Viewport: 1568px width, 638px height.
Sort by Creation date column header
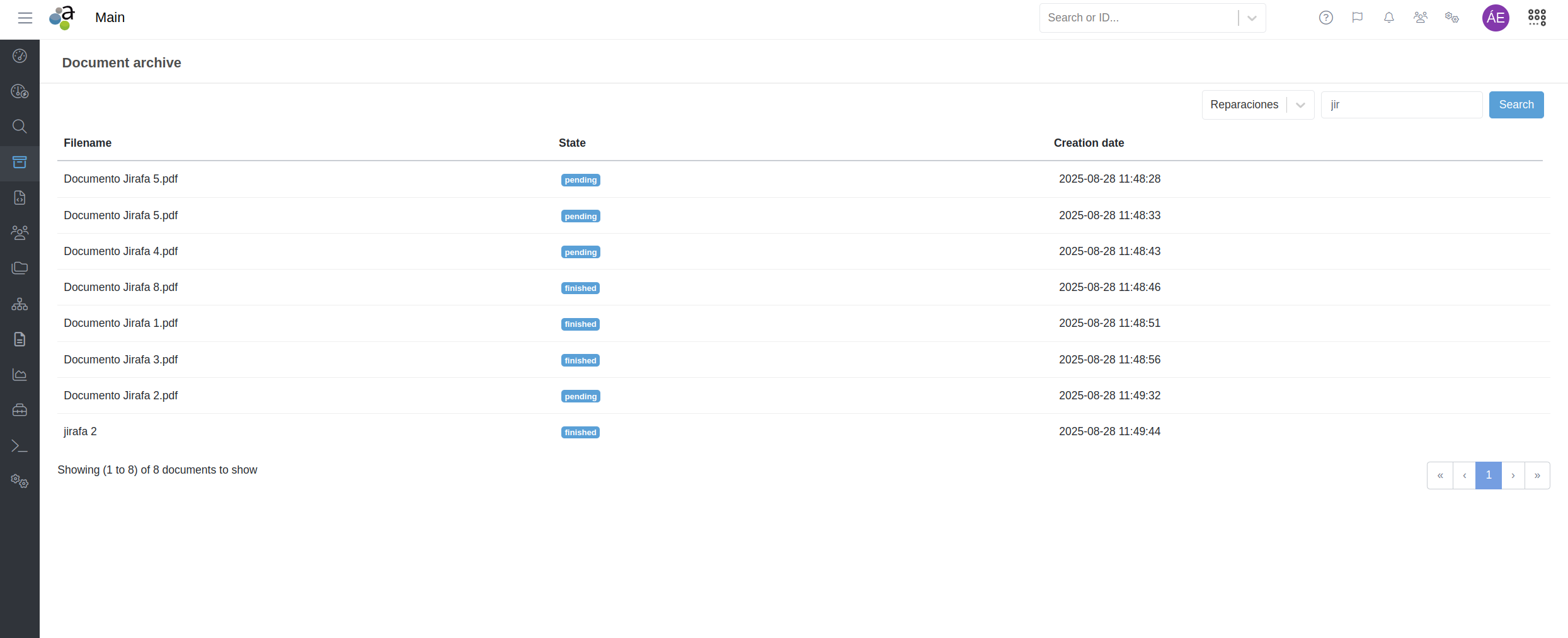[x=1089, y=143]
